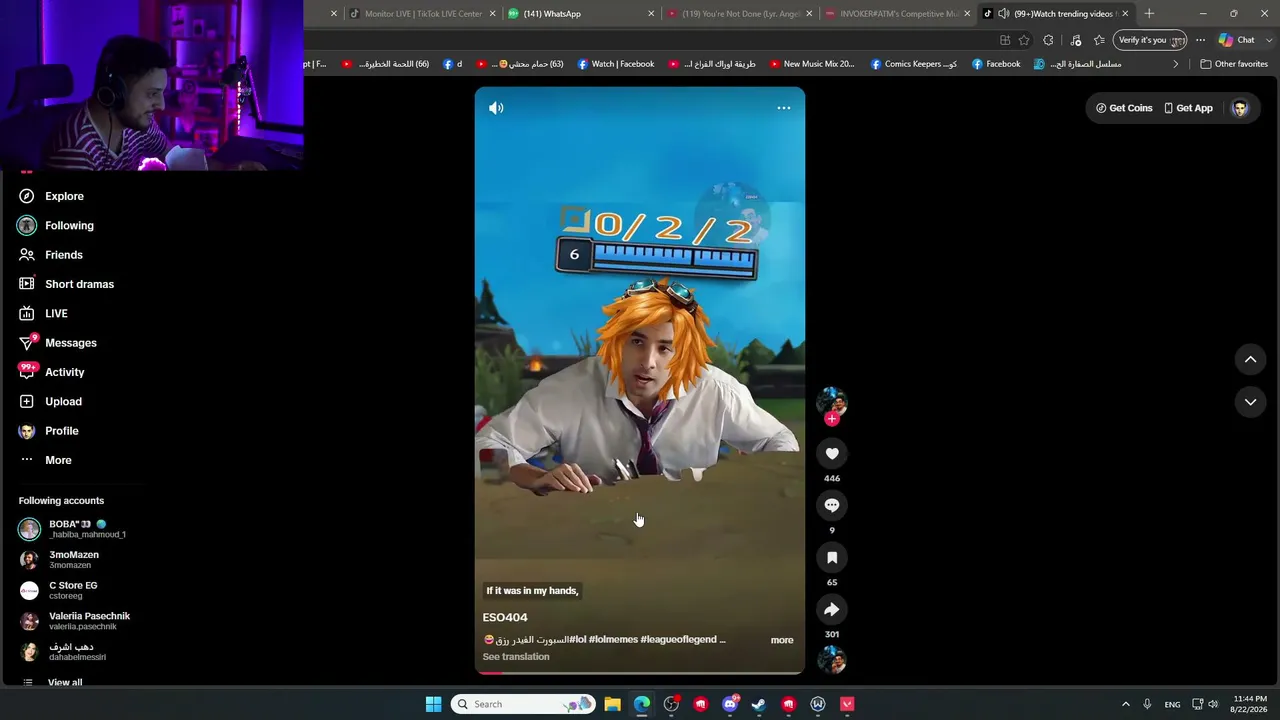Screen dimensions: 1280x720
Task: Open a new browser tab with plus
Action: point(1149,14)
